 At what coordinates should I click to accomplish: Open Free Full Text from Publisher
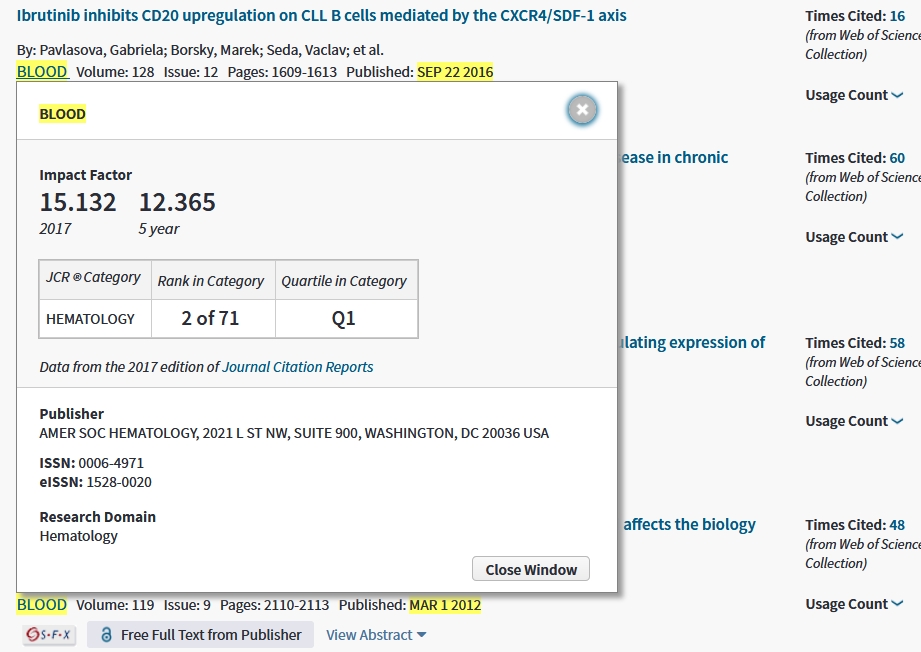200,635
